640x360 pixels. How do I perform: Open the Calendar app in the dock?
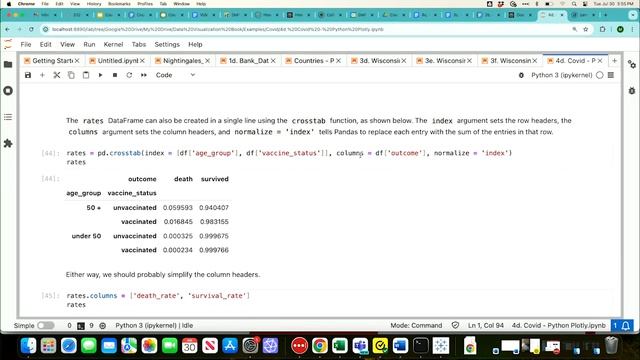click(189, 346)
